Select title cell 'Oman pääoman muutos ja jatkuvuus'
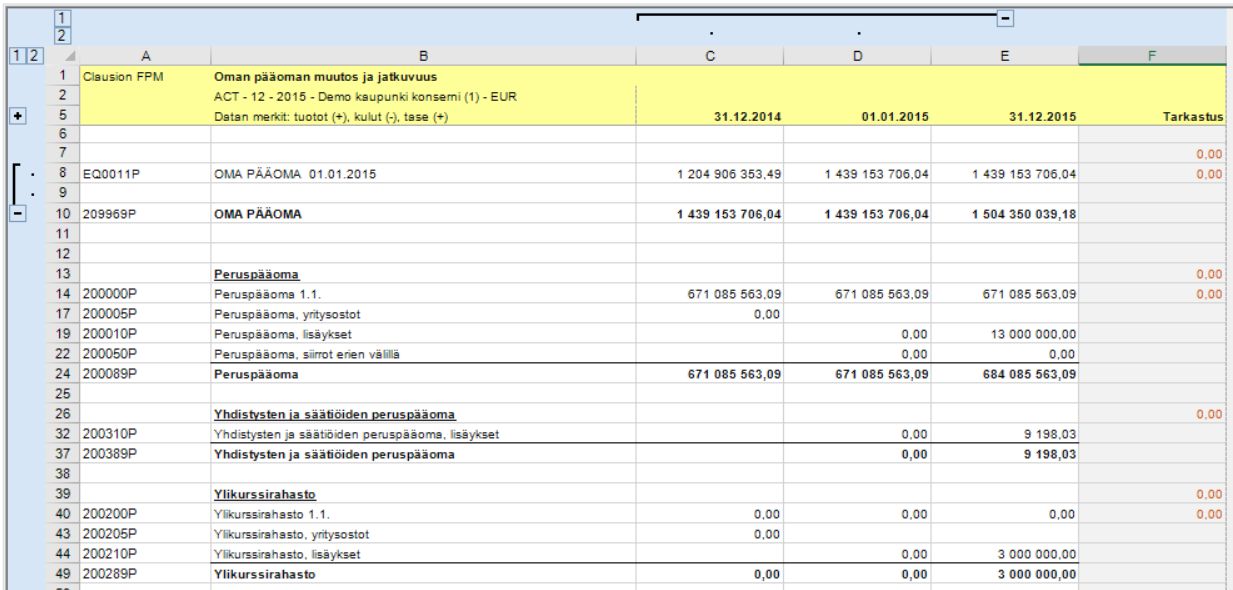 pyautogui.click(x=424, y=76)
